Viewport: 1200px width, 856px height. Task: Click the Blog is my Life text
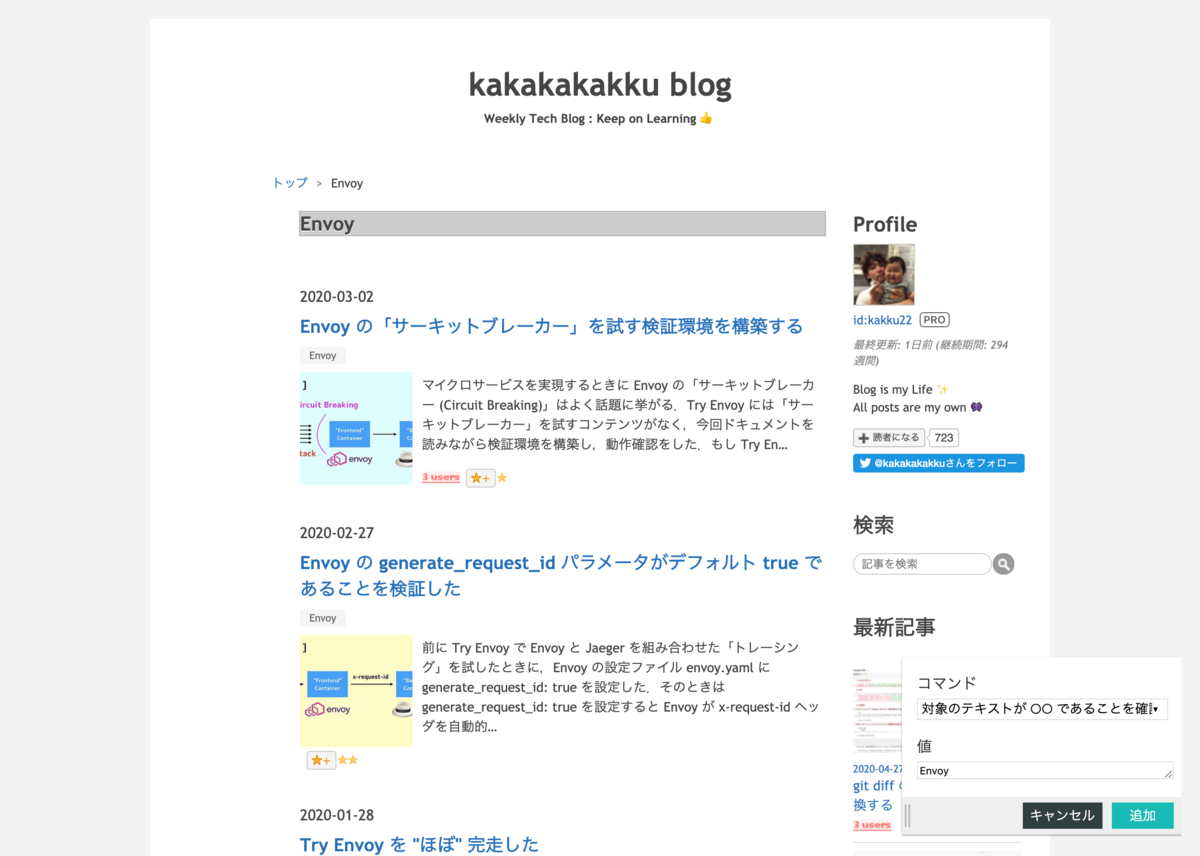tap(901, 389)
